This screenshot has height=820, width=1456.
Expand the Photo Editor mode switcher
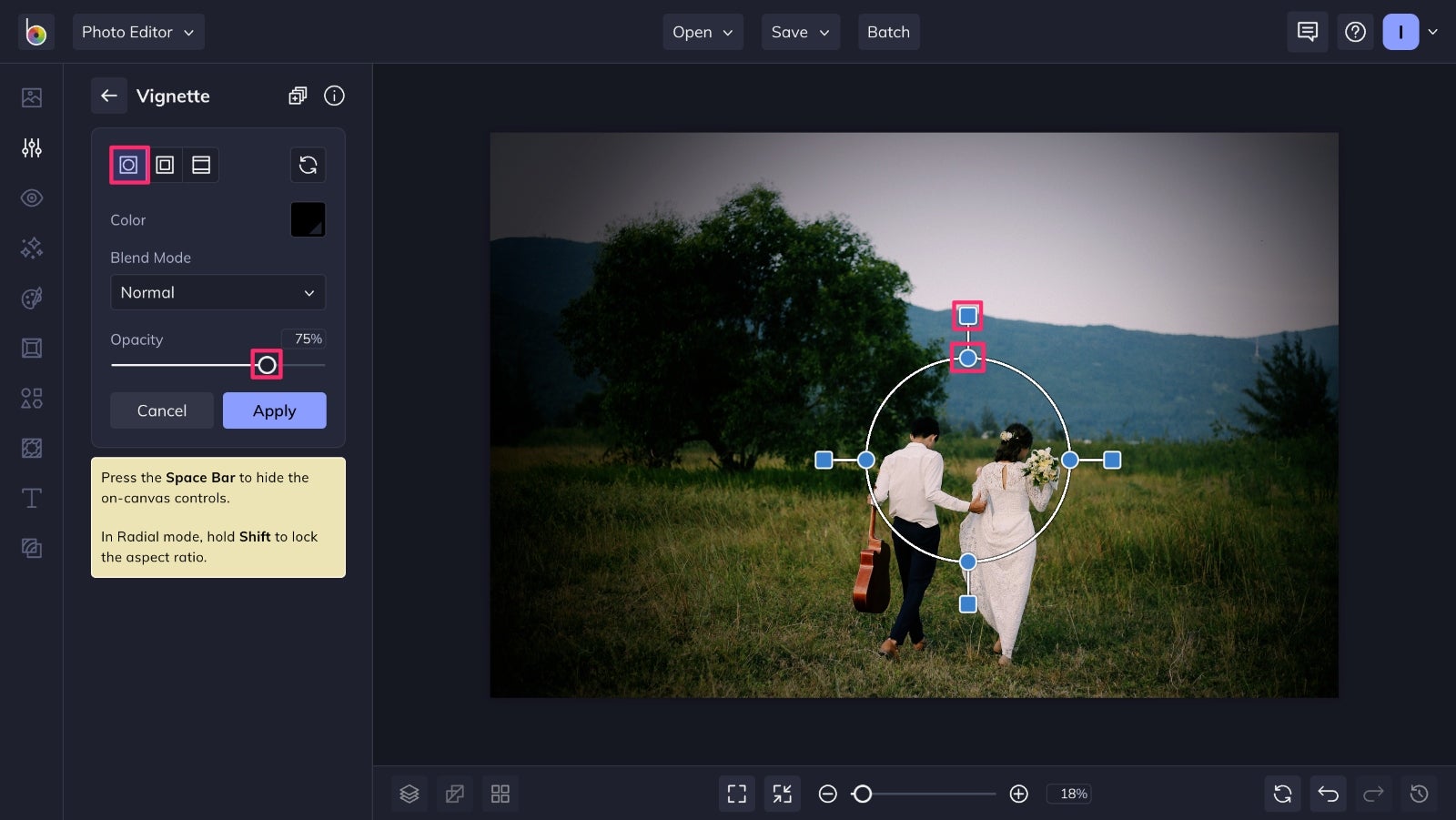pyautogui.click(x=138, y=32)
